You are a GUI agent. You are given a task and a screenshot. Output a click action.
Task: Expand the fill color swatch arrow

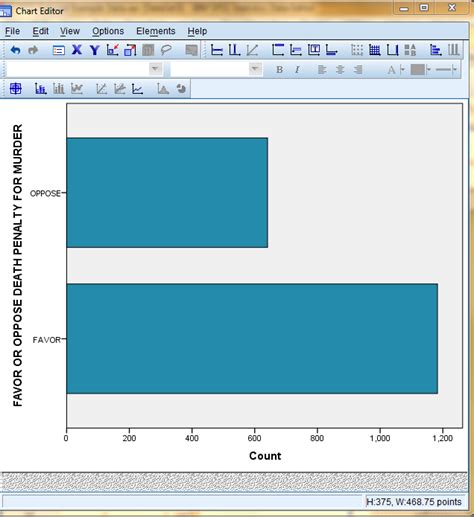(x=429, y=70)
